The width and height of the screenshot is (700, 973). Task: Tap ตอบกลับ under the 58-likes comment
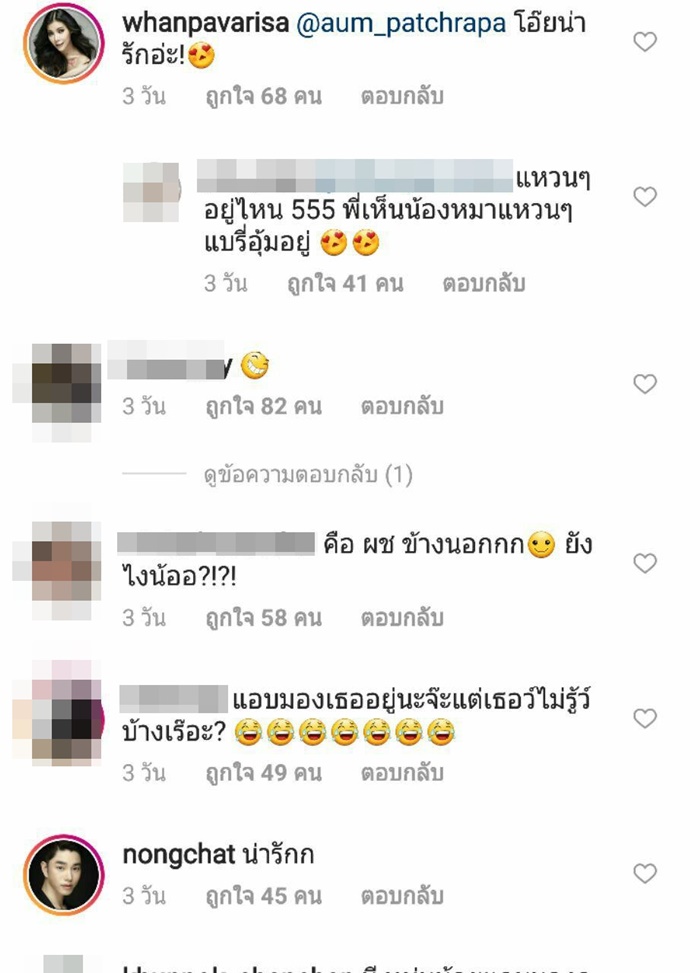click(x=402, y=617)
